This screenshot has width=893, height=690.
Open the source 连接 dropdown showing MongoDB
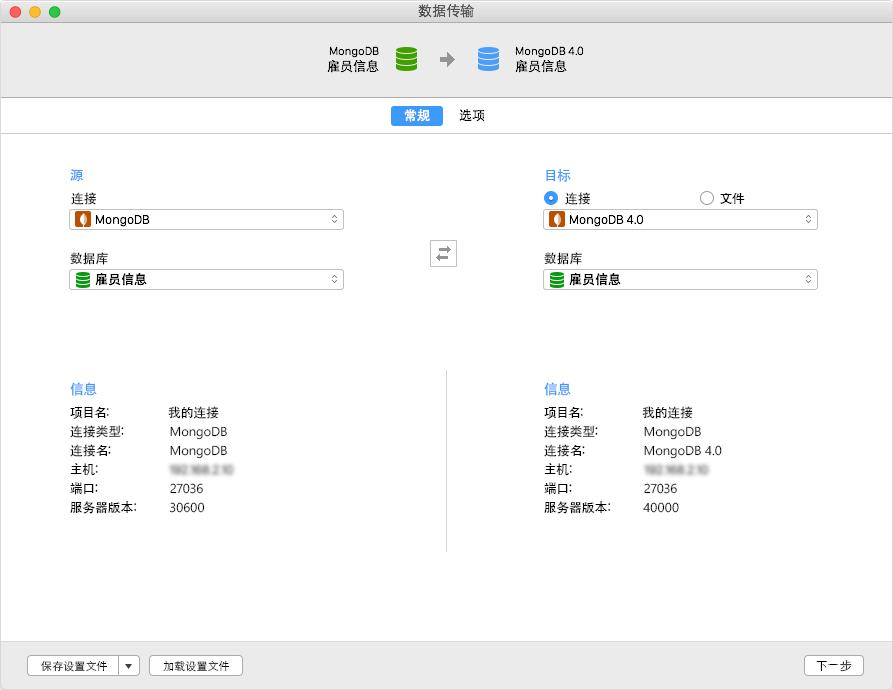[x=205, y=219]
